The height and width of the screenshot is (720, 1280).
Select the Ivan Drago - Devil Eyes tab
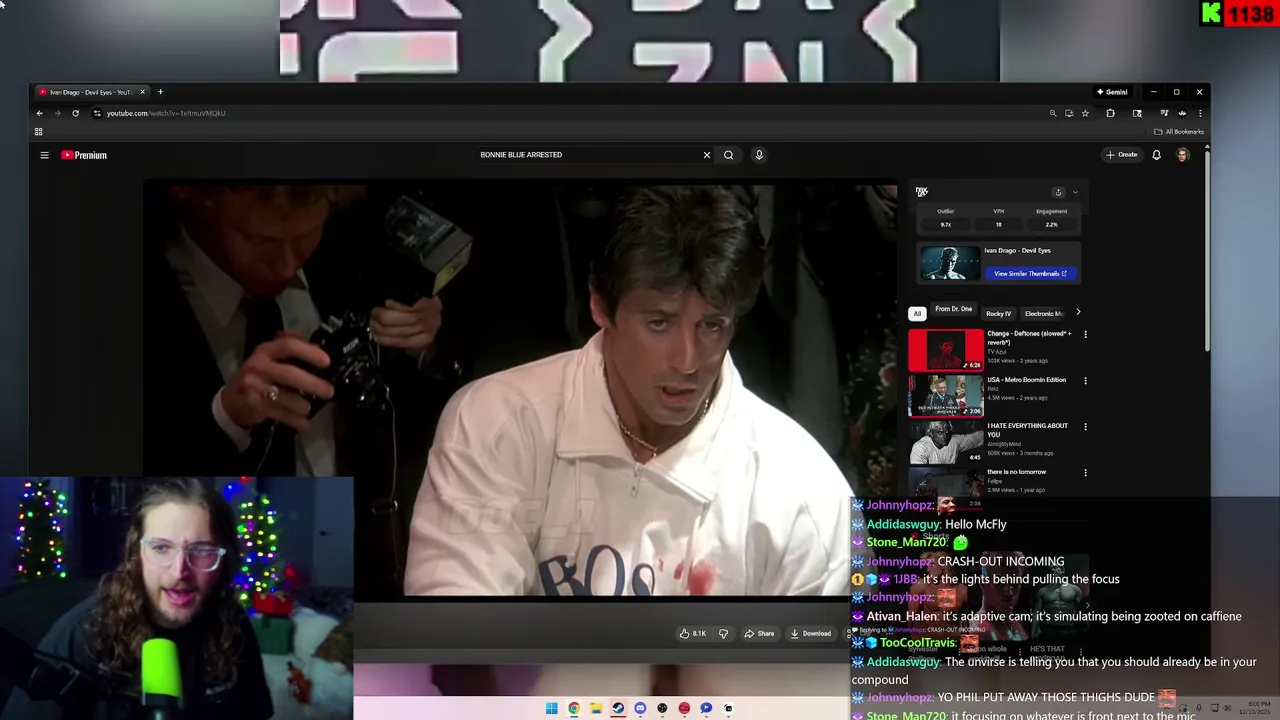pos(90,92)
